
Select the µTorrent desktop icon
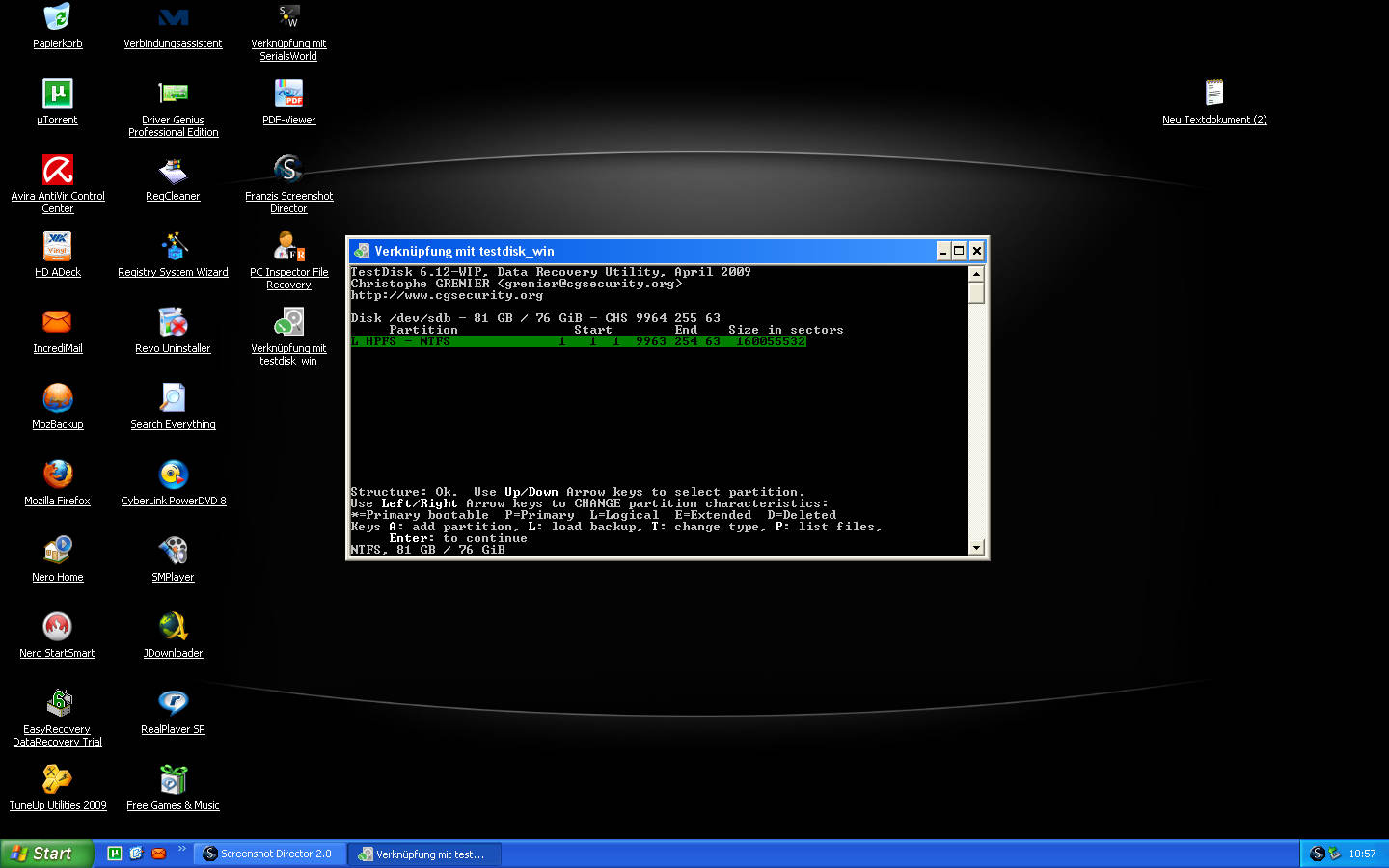coord(57,94)
